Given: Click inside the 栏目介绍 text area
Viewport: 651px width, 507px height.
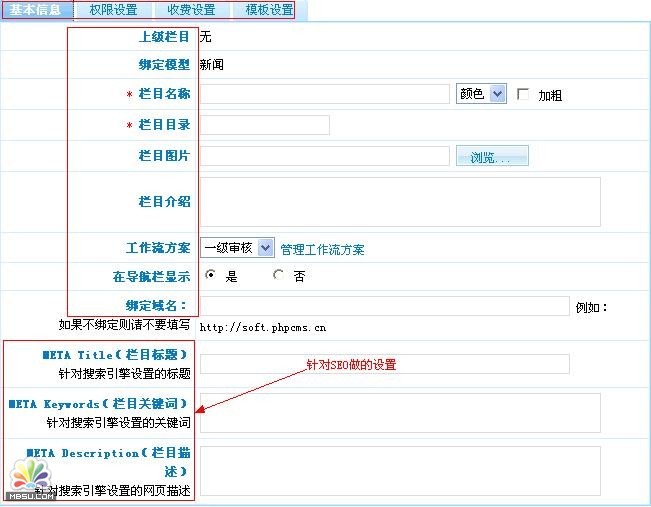Looking at the screenshot, I should point(400,202).
